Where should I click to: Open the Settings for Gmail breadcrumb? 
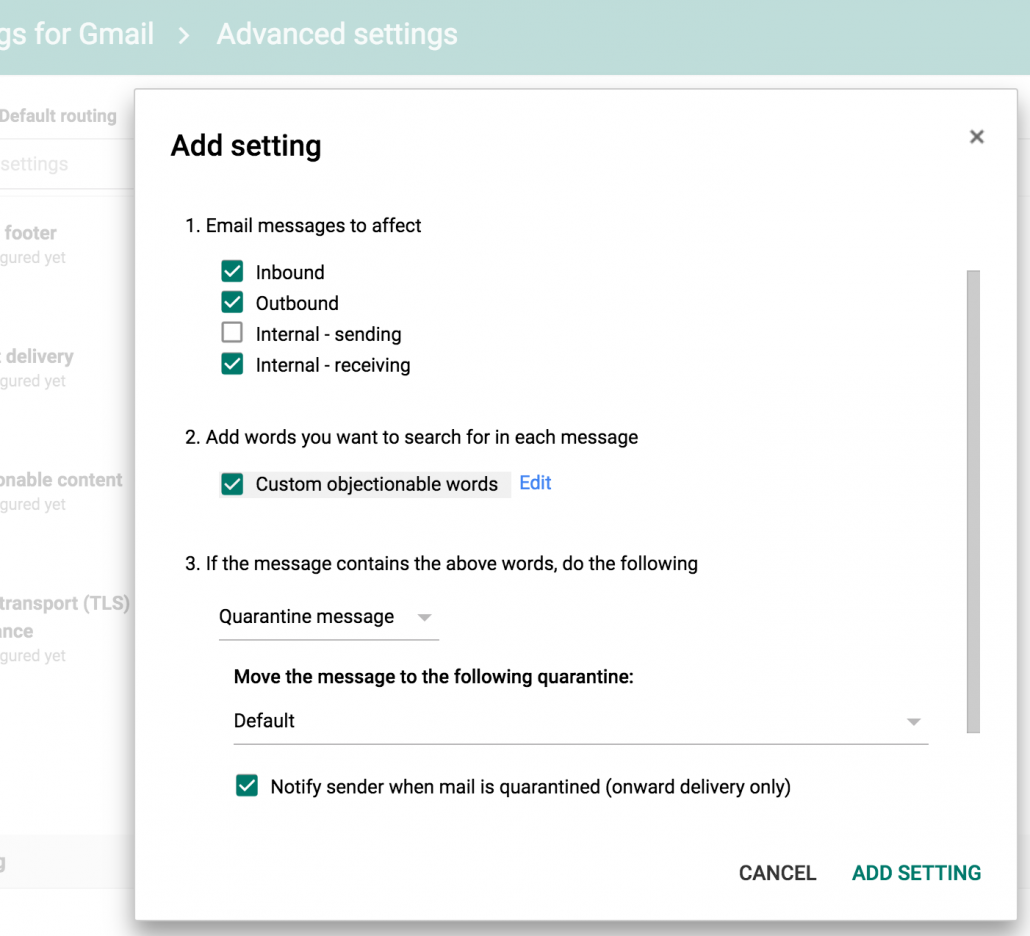click(x=77, y=33)
